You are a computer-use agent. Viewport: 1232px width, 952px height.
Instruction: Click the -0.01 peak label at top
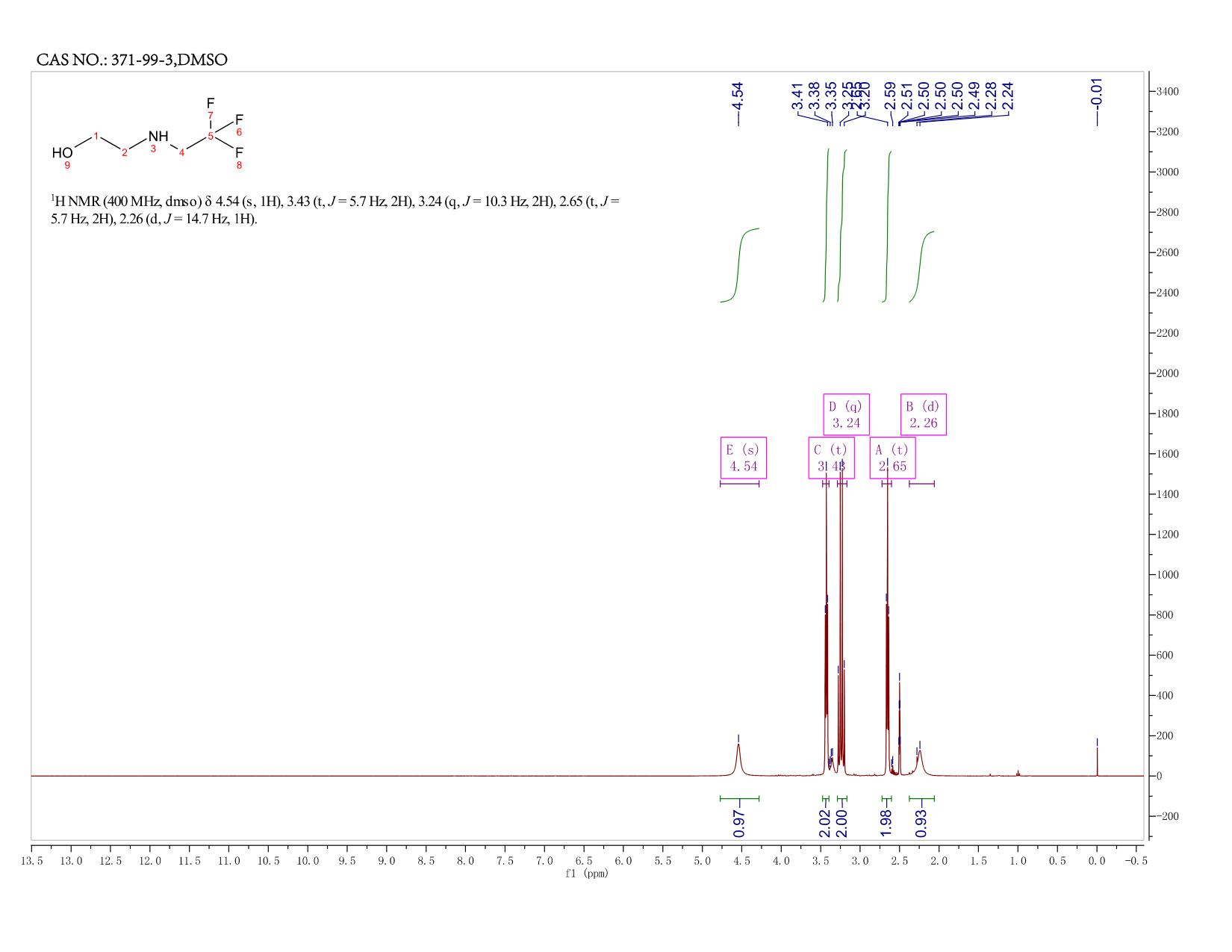1096,93
